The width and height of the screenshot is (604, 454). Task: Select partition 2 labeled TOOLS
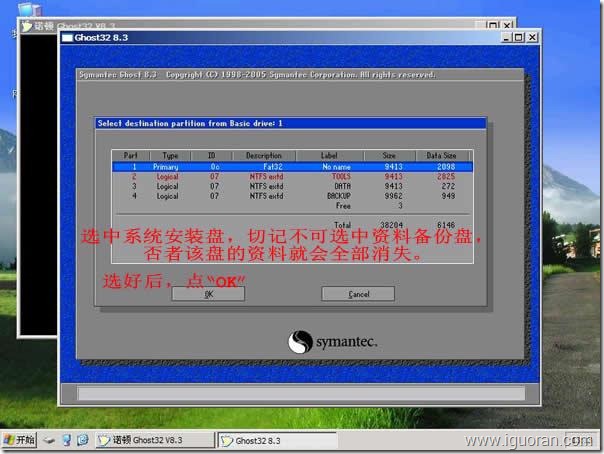click(x=290, y=176)
